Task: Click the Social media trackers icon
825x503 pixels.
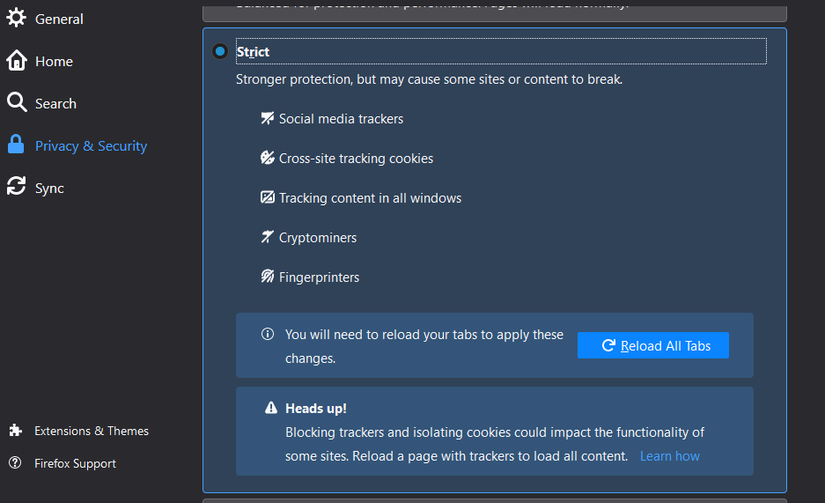Action: tap(267, 118)
